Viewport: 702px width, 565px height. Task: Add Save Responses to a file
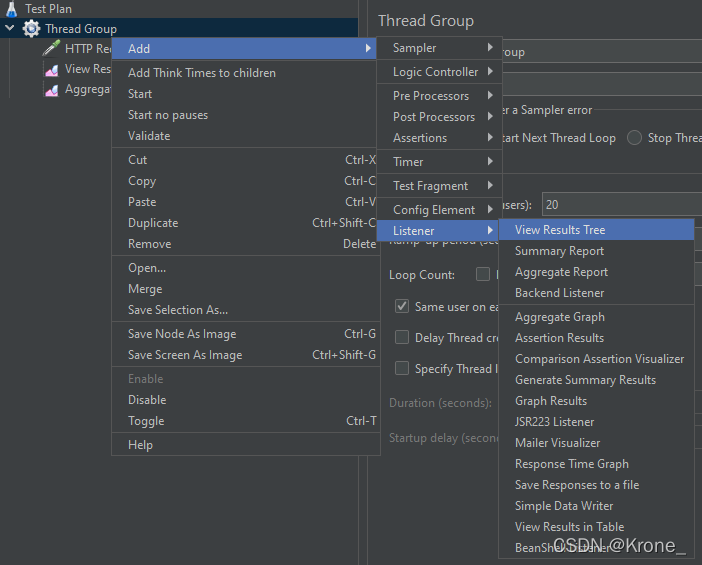tap(596, 485)
